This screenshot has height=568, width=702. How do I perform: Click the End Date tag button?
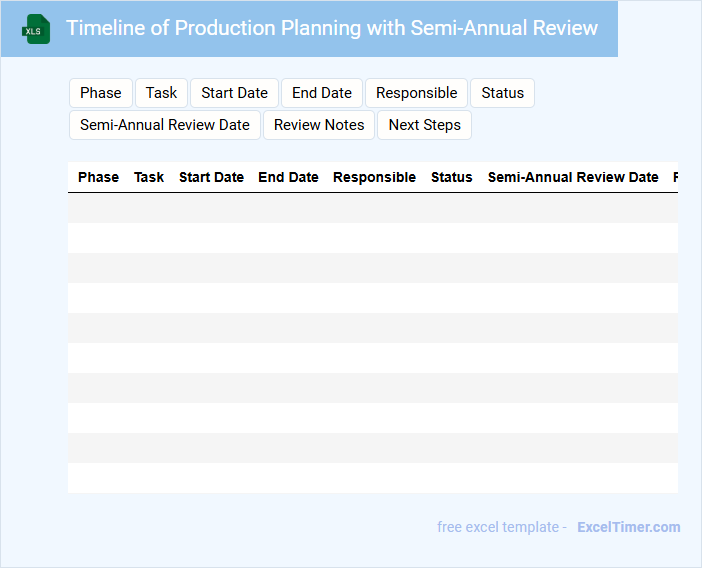tap(322, 93)
